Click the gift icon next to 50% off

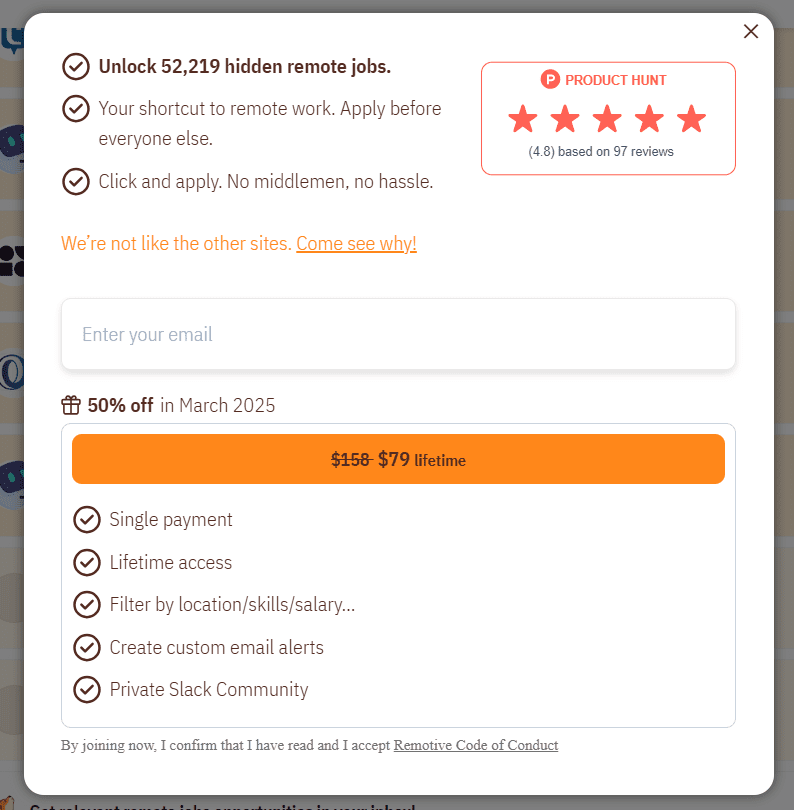point(70,405)
